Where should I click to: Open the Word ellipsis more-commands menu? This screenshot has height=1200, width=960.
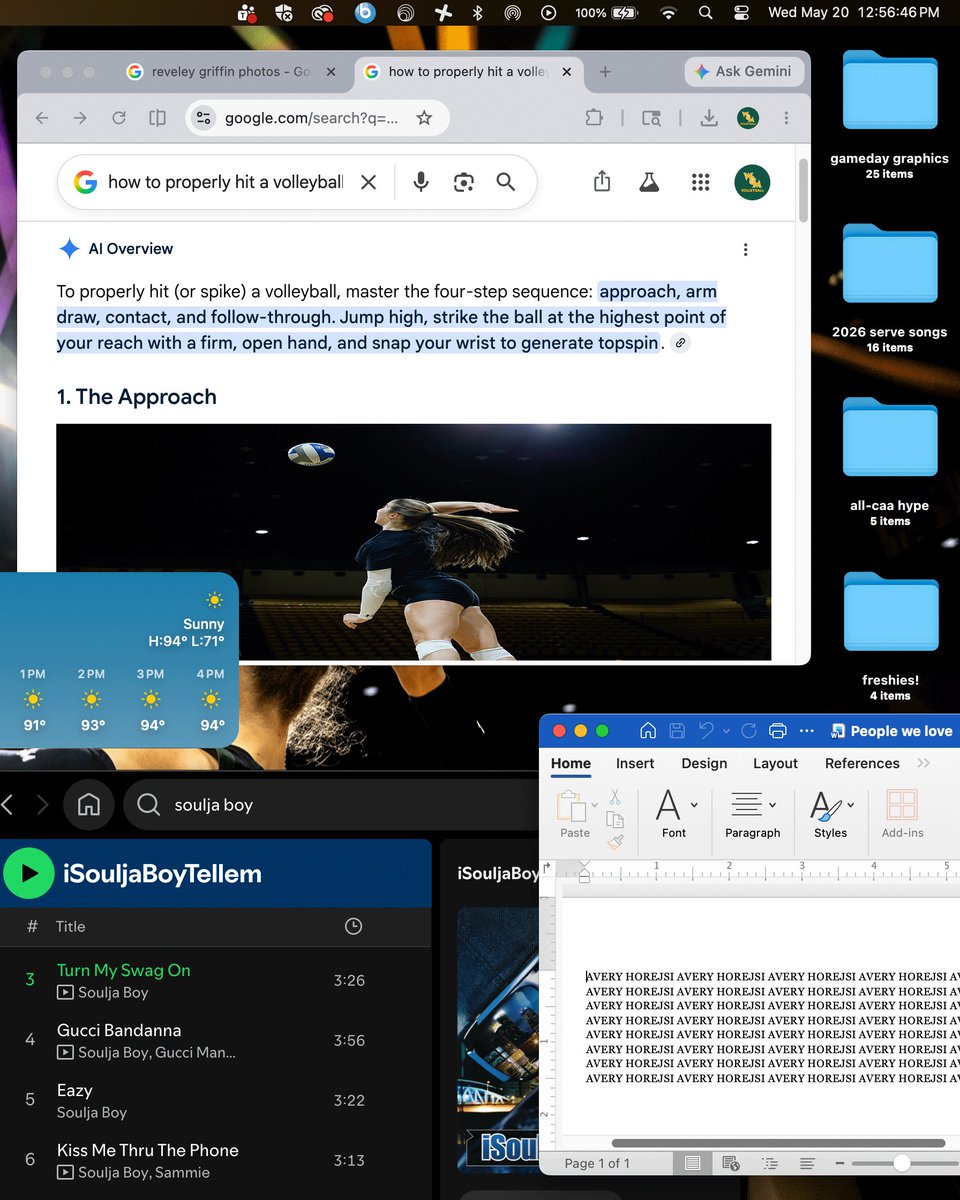807,731
